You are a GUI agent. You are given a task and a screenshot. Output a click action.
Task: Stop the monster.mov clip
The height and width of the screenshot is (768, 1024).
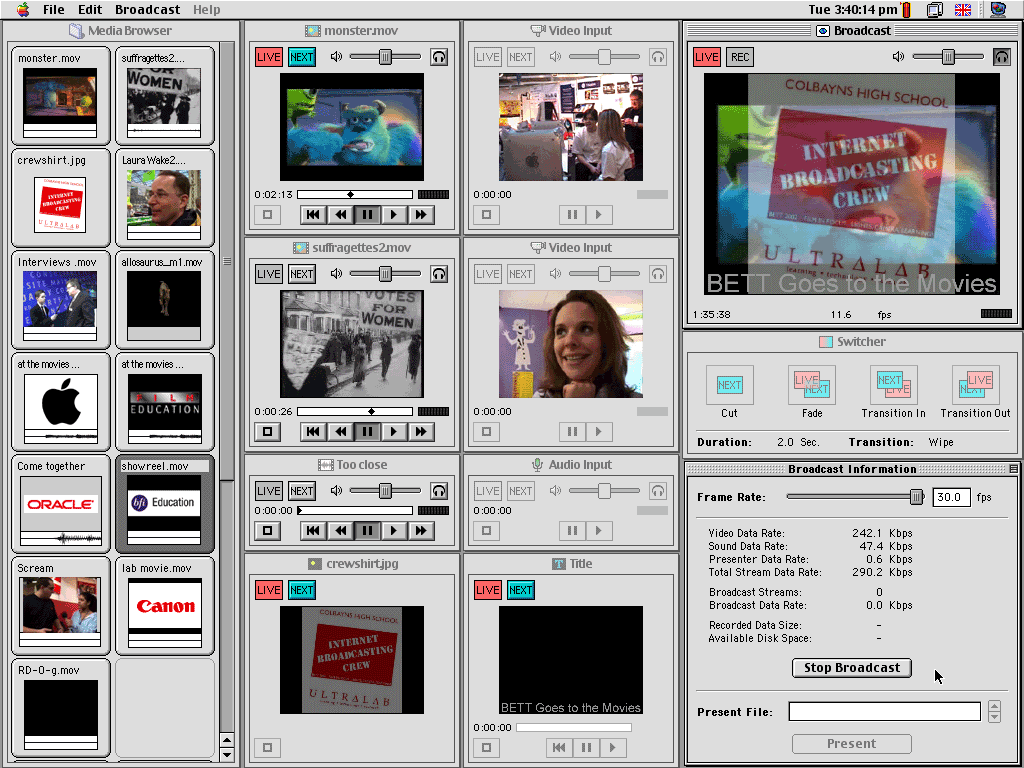coord(267,214)
